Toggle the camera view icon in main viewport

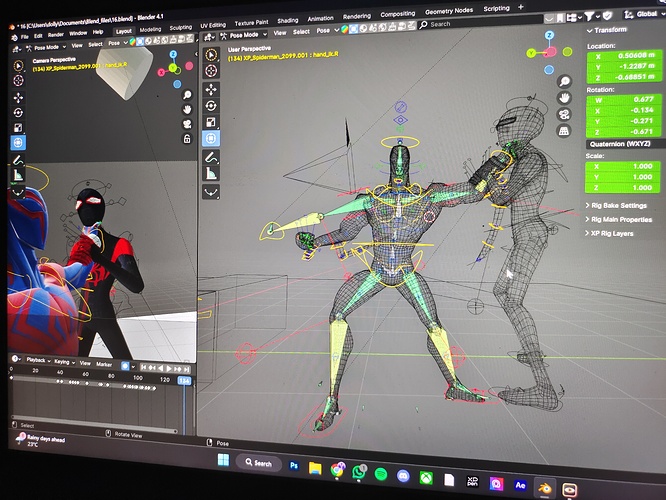[x=564, y=114]
